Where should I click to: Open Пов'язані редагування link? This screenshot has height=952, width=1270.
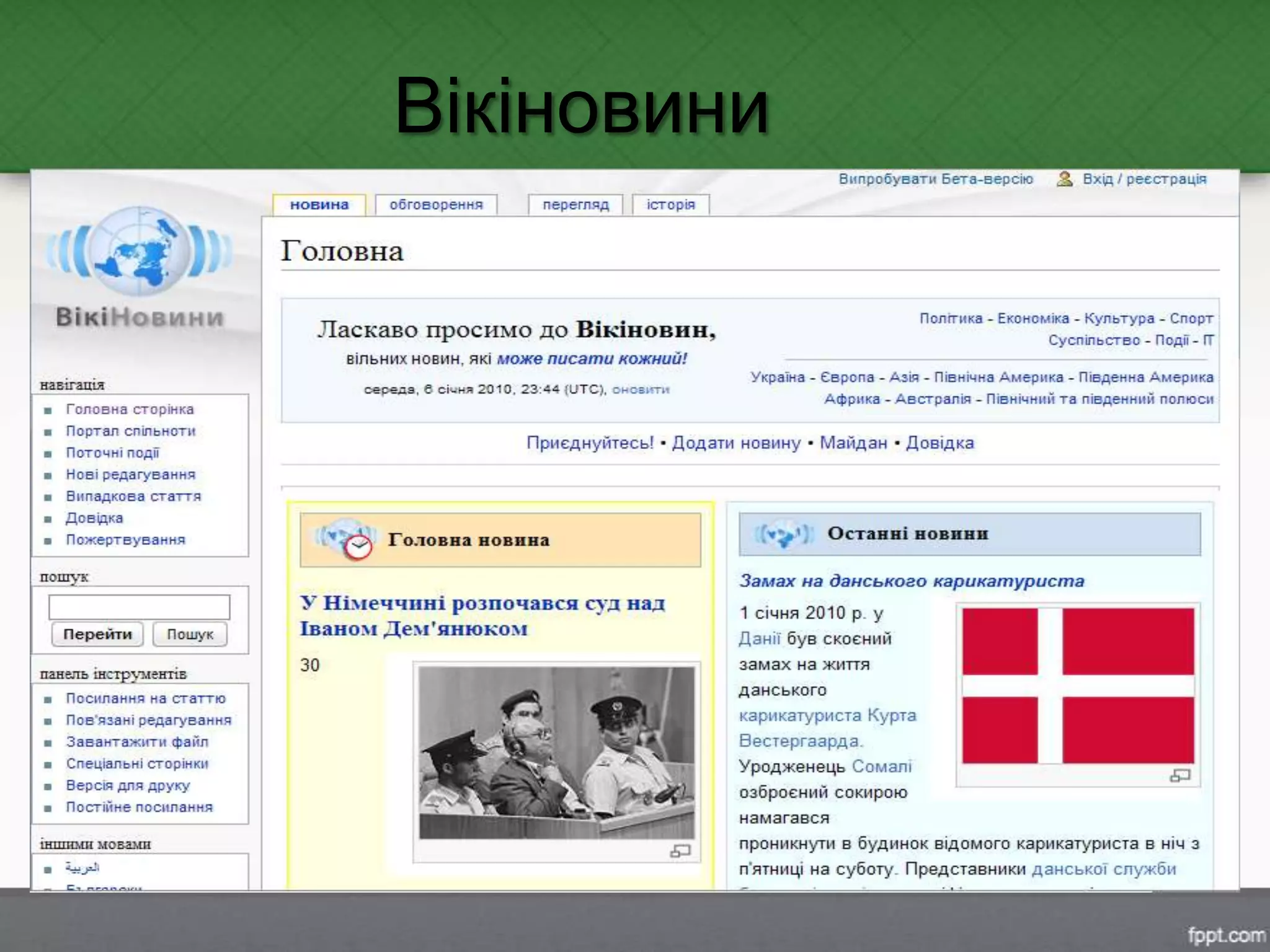click(x=148, y=720)
